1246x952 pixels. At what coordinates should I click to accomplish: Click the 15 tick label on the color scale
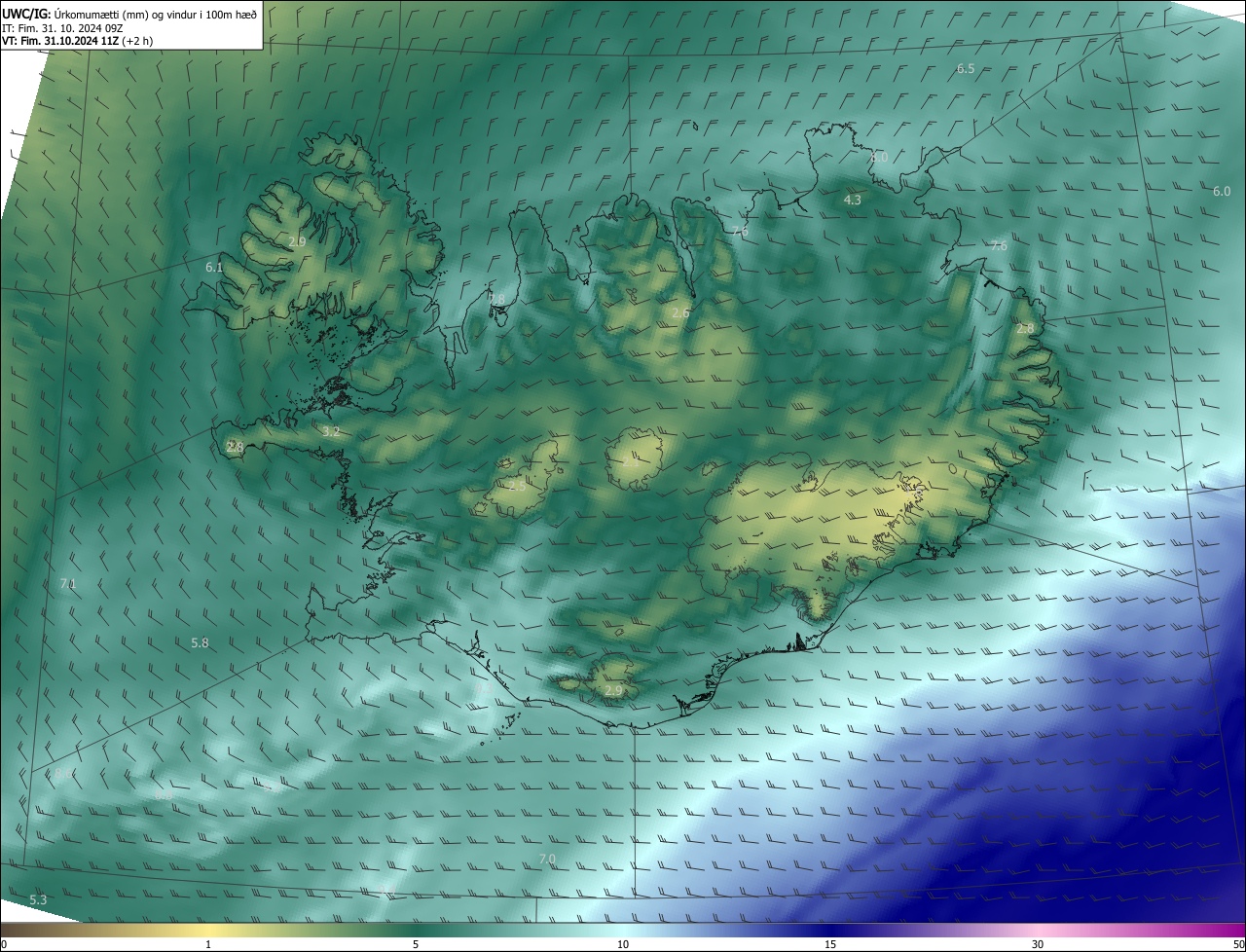tap(830, 944)
